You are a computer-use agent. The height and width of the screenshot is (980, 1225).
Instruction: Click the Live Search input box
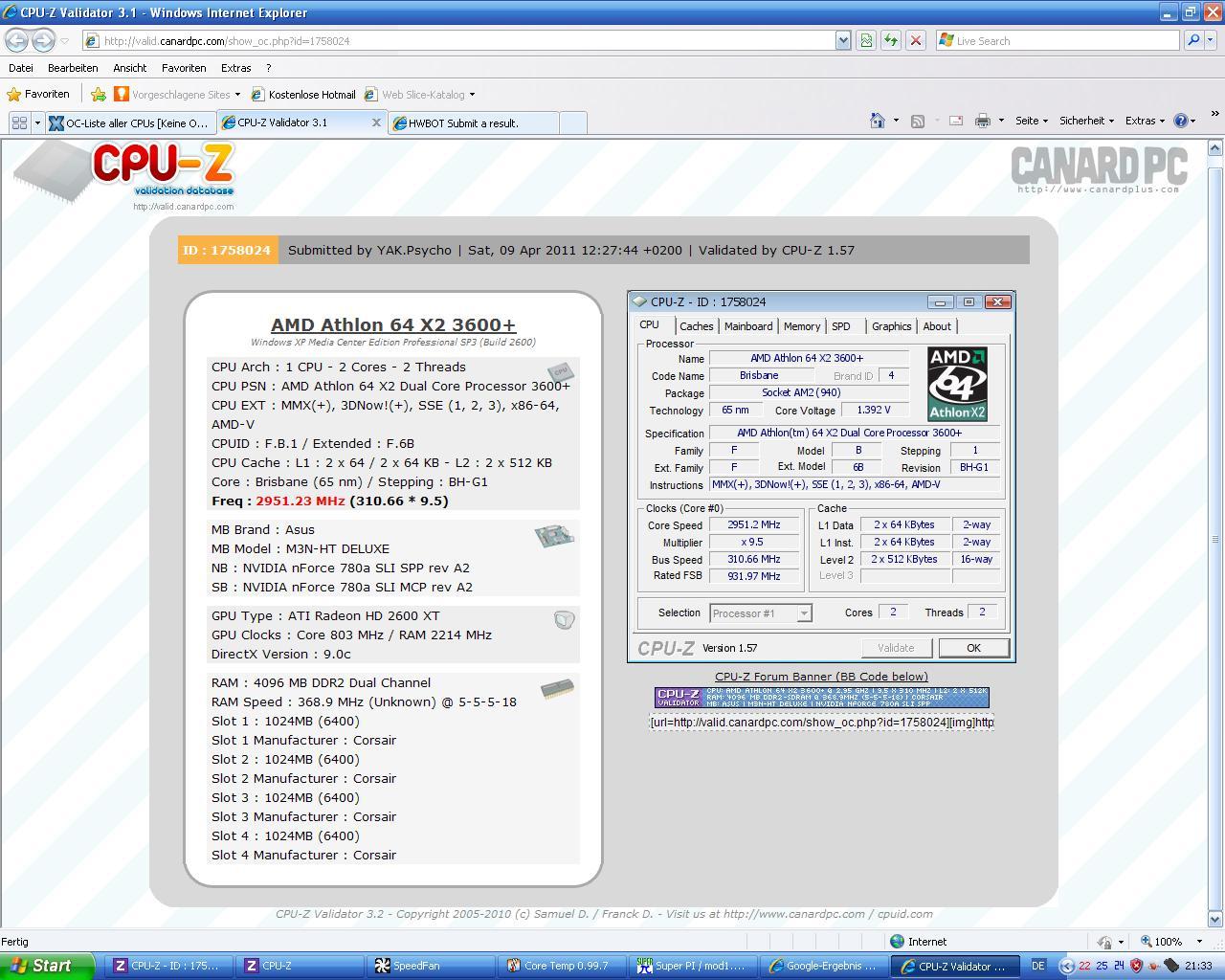[1058, 40]
